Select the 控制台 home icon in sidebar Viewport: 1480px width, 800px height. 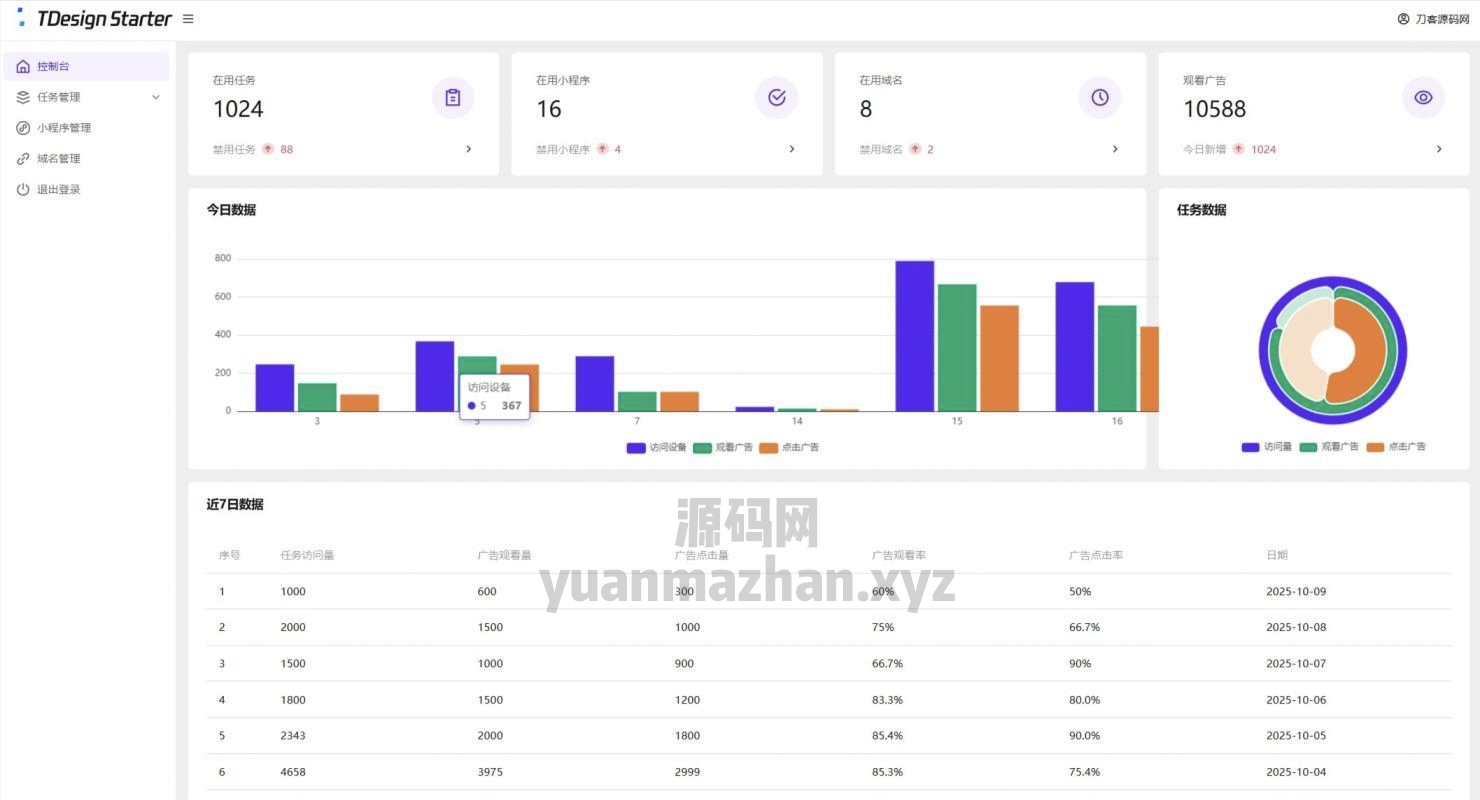tap(23, 65)
